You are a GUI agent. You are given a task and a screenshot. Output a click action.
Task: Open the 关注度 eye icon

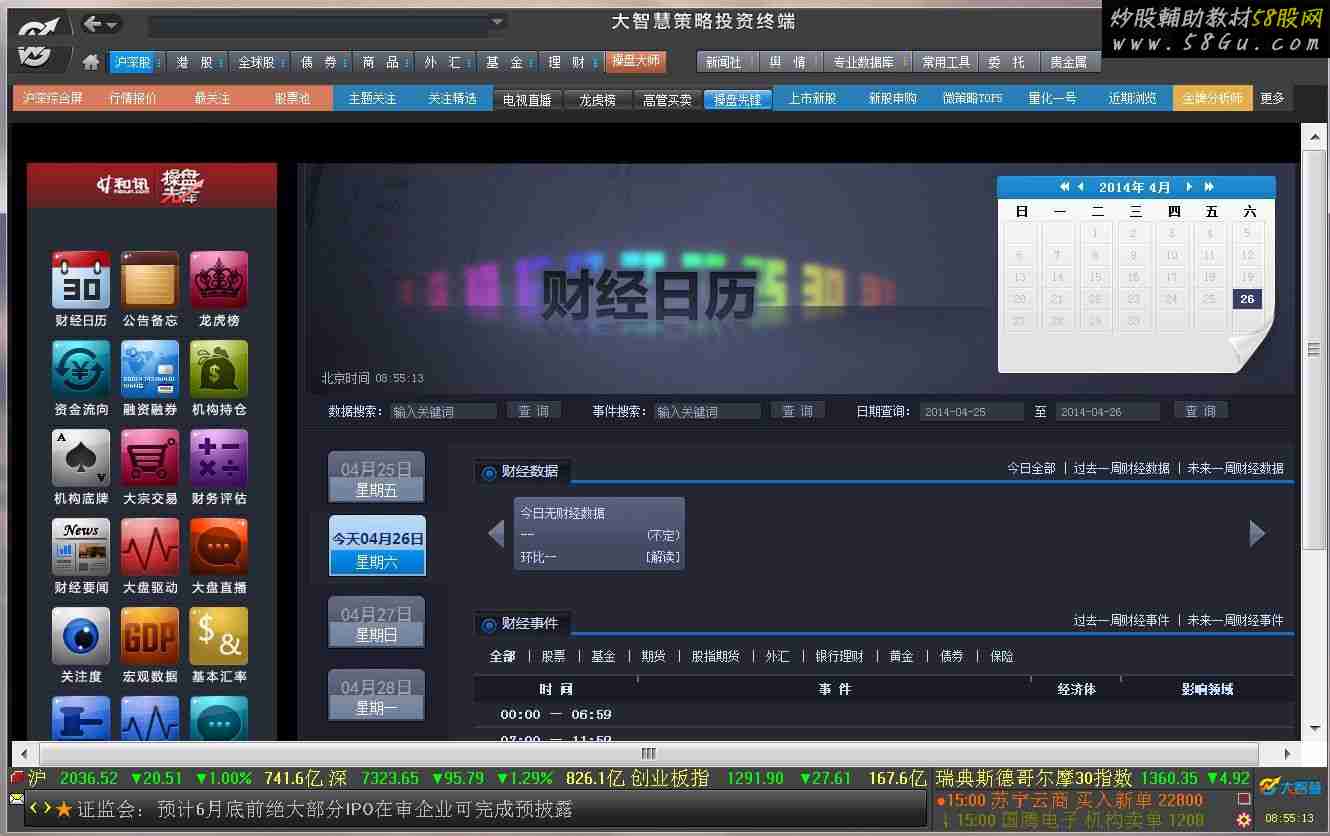[81, 636]
